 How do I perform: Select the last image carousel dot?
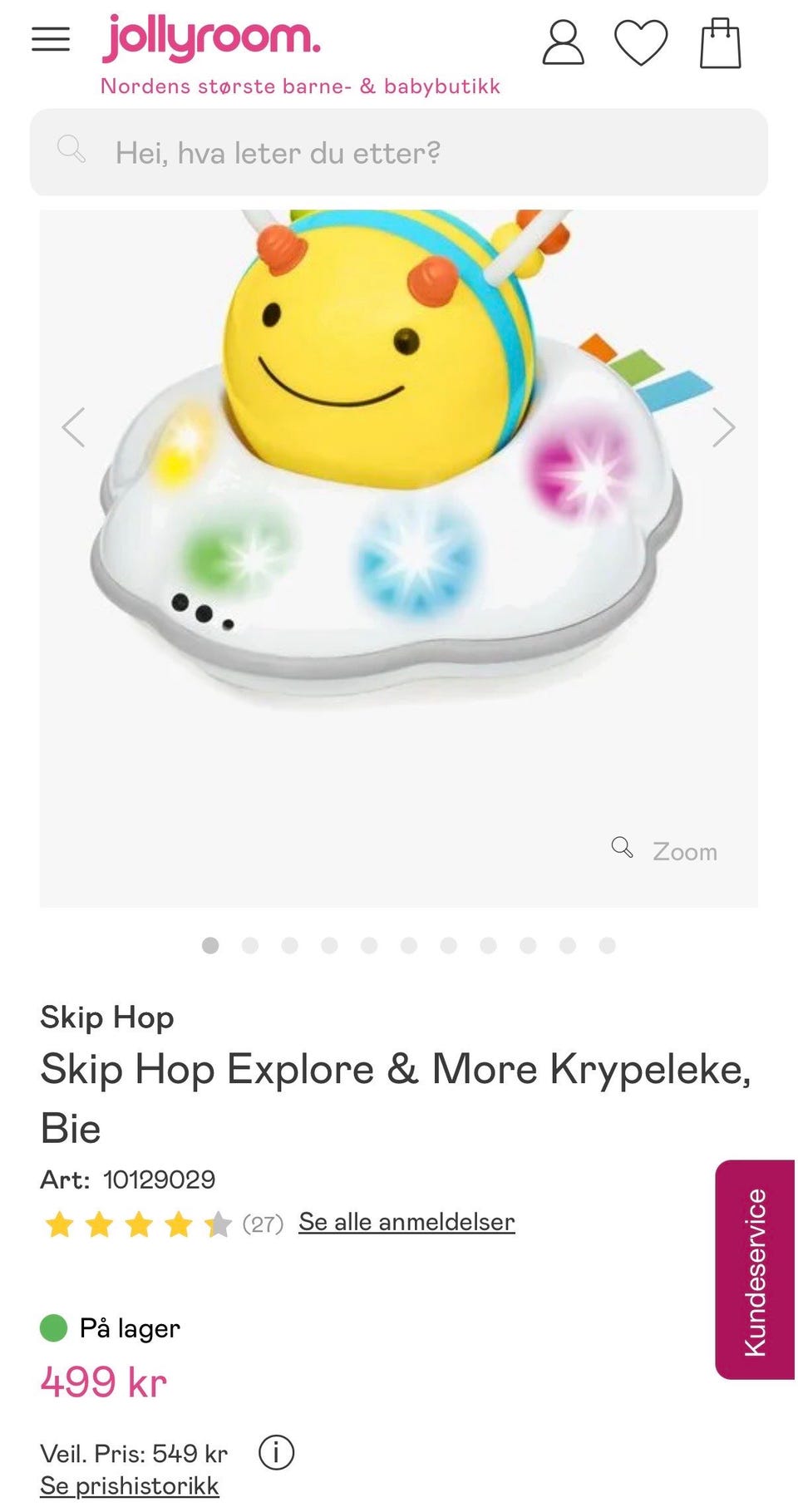tap(608, 945)
